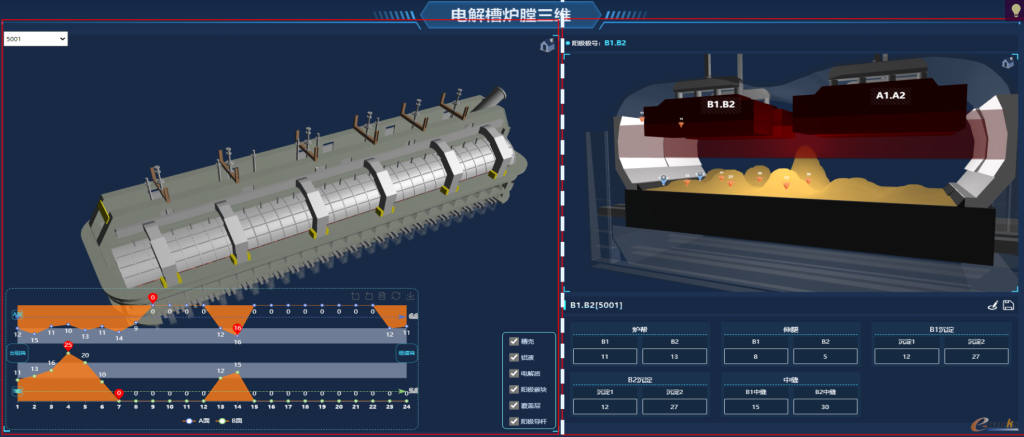Click the chart data view document icon
1024x437 pixels.
(382, 296)
